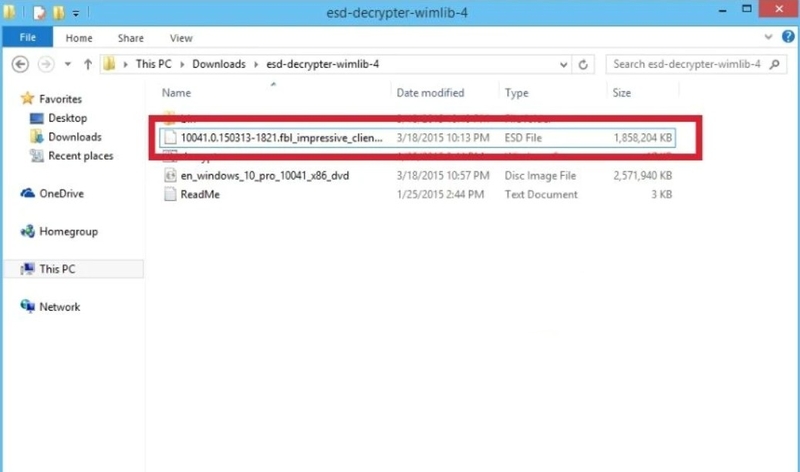
Task: Click the Homegroup icon
Action: [x=28, y=231]
